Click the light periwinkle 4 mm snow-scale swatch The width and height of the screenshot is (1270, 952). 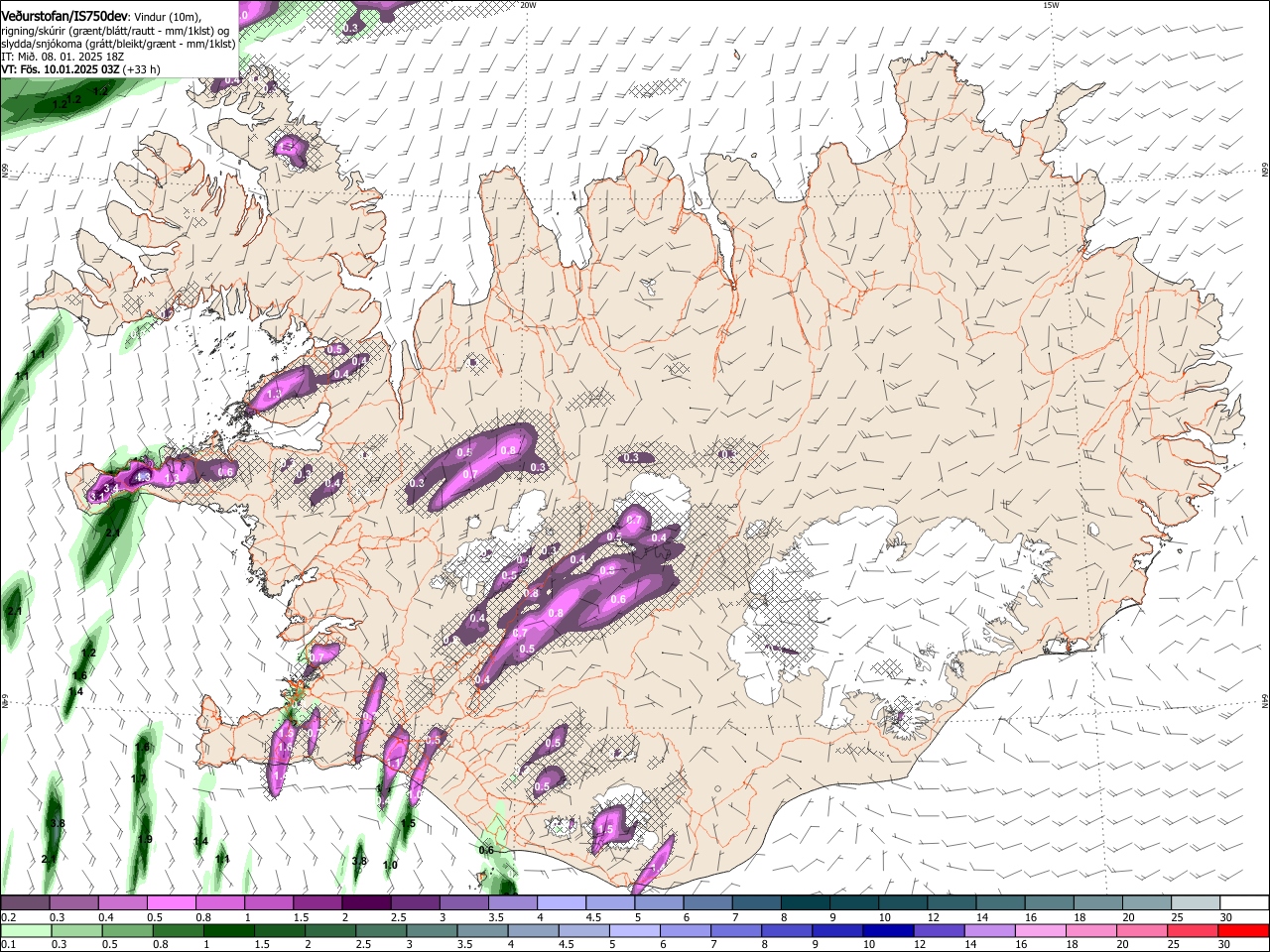(x=560, y=903)
